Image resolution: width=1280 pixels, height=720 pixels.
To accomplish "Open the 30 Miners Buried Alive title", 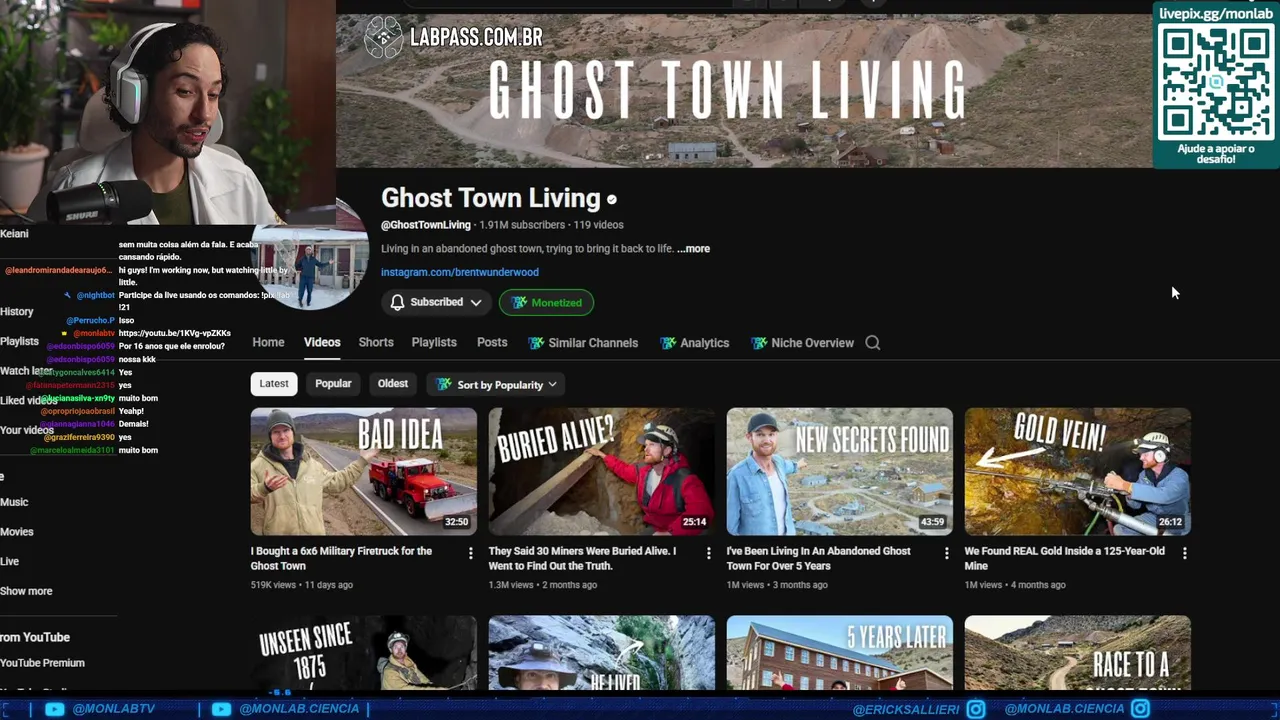I will (x=582, y=558).
